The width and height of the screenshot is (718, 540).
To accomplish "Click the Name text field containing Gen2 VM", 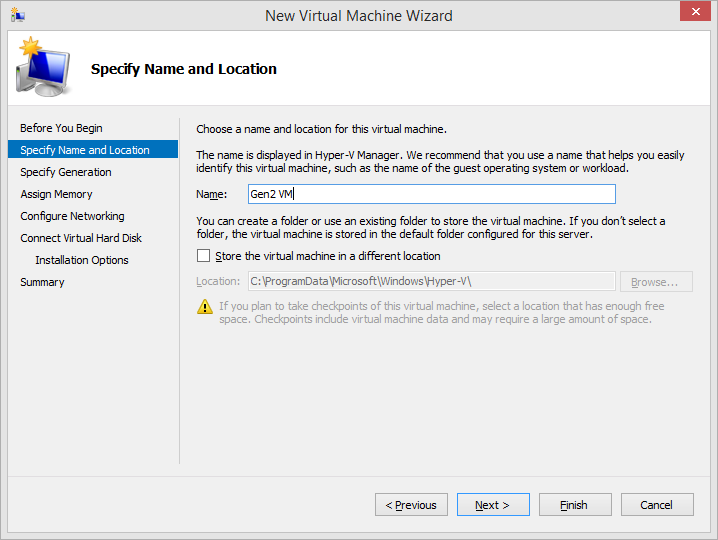I will (431, 194).
